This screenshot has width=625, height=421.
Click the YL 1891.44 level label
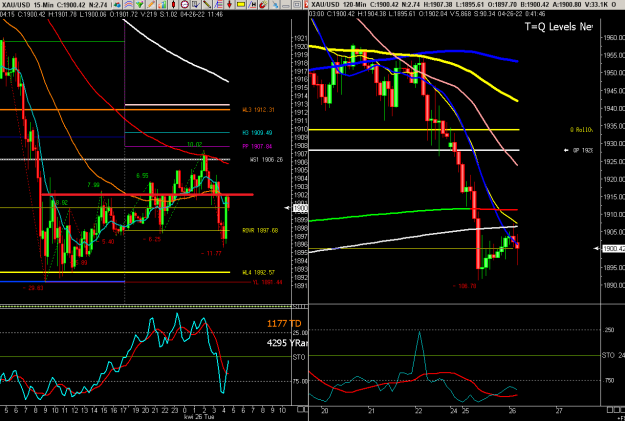[x=267, y=282]
